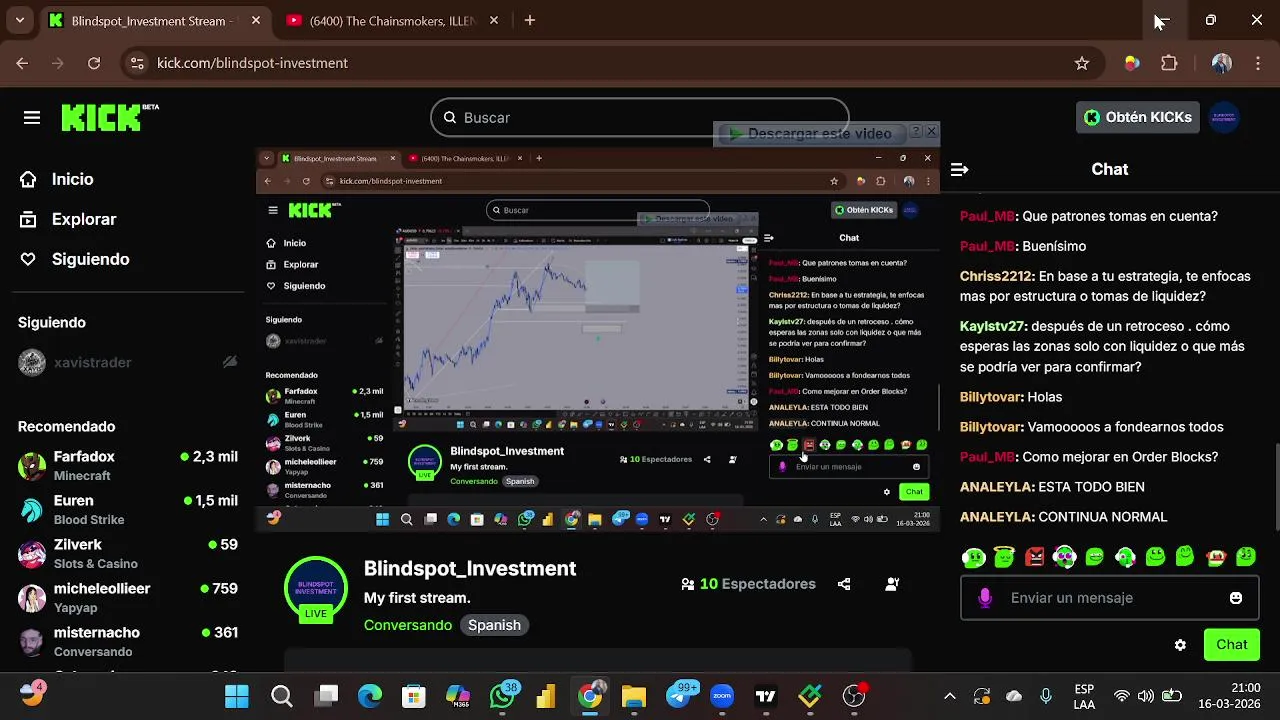This screenshot has width=1280, height=720.
Task: Open the Windows Start menu
Action: click(237, 696)
